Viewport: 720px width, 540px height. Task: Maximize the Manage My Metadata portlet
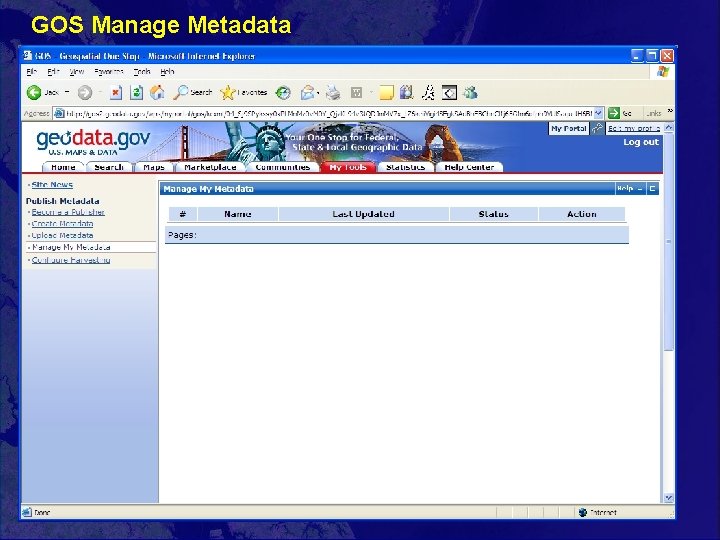click(x=652, y=189)
